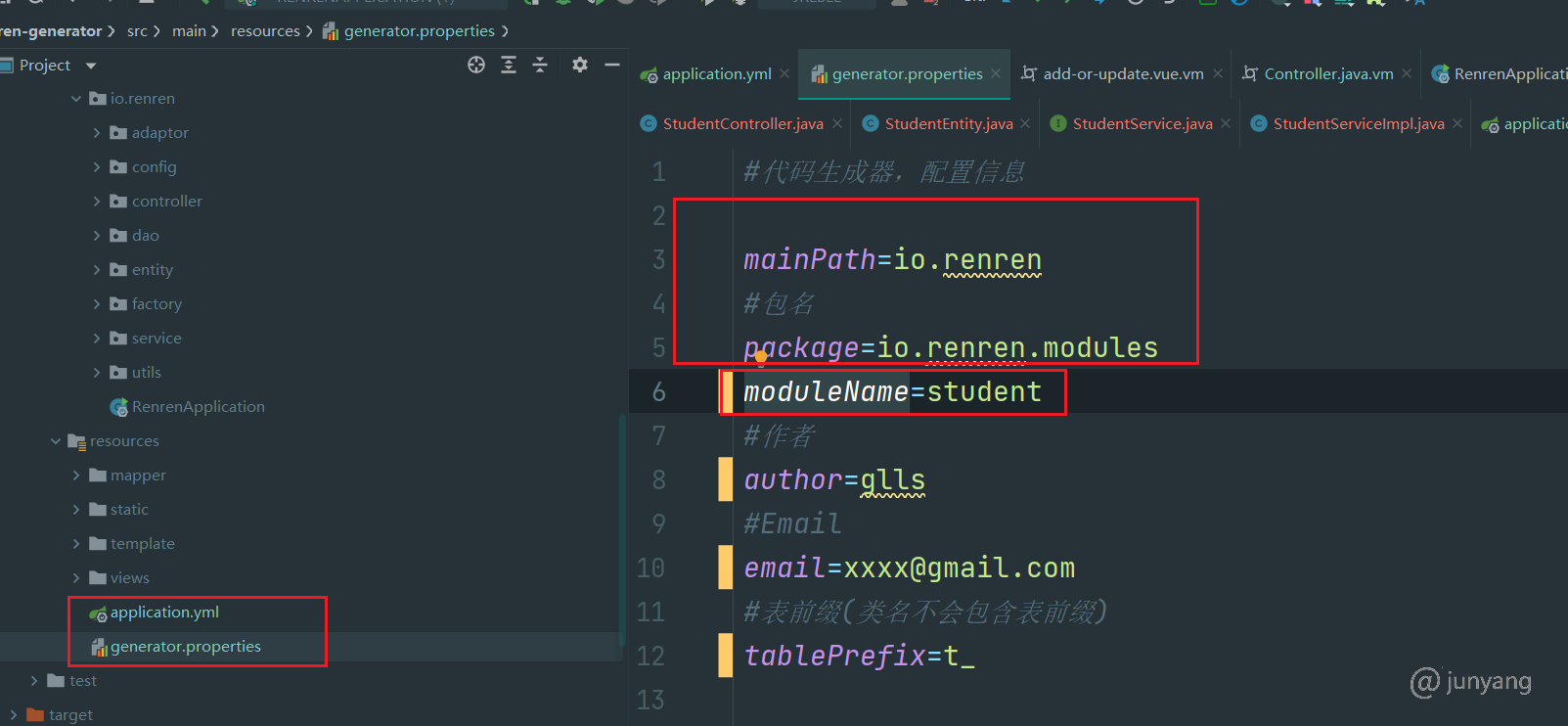The height and width of the screenshot is (726, 1568).
Task: Expand the factory folder
Action: [x=97, y=304]
